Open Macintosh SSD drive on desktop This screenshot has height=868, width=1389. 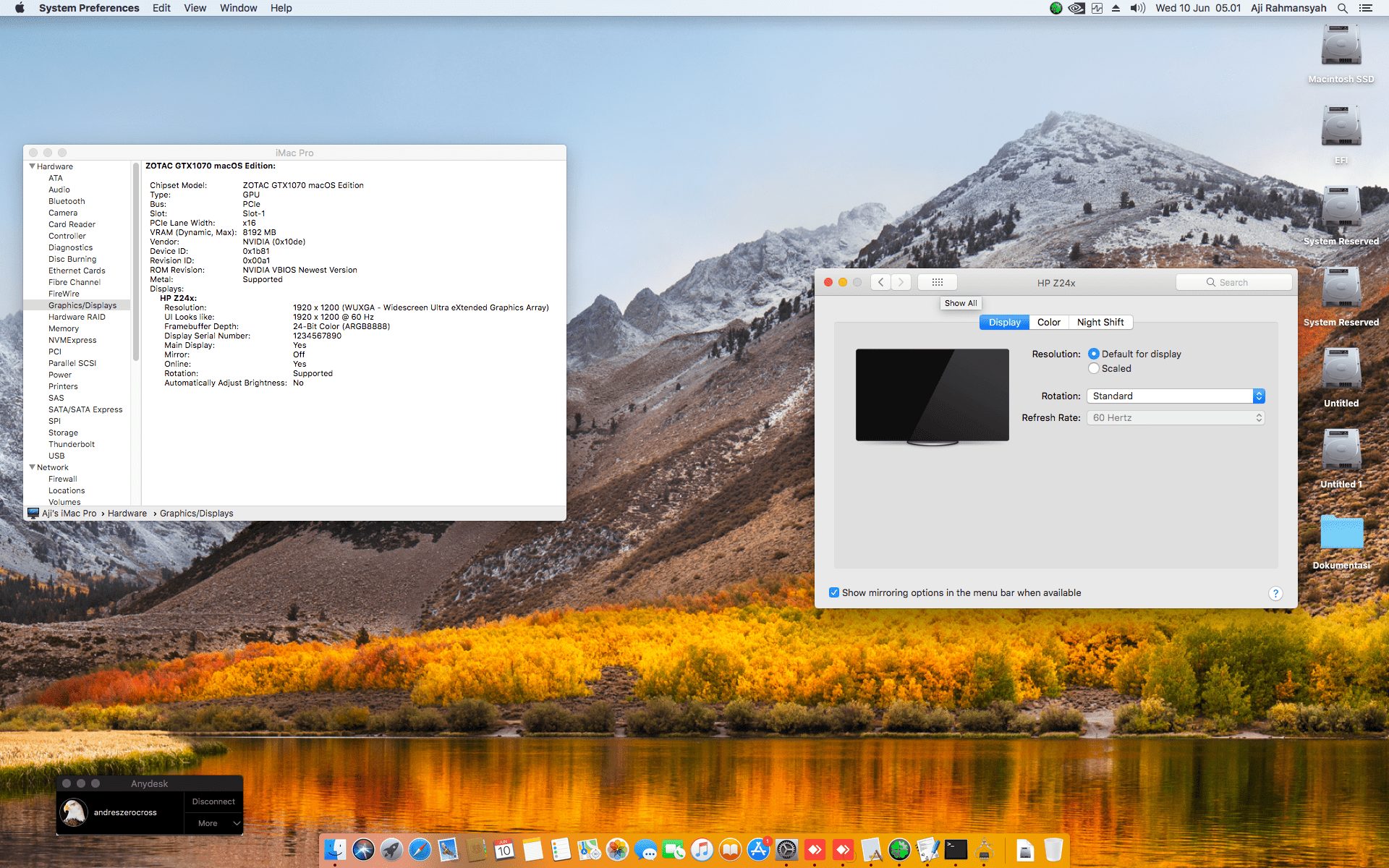1341,54
